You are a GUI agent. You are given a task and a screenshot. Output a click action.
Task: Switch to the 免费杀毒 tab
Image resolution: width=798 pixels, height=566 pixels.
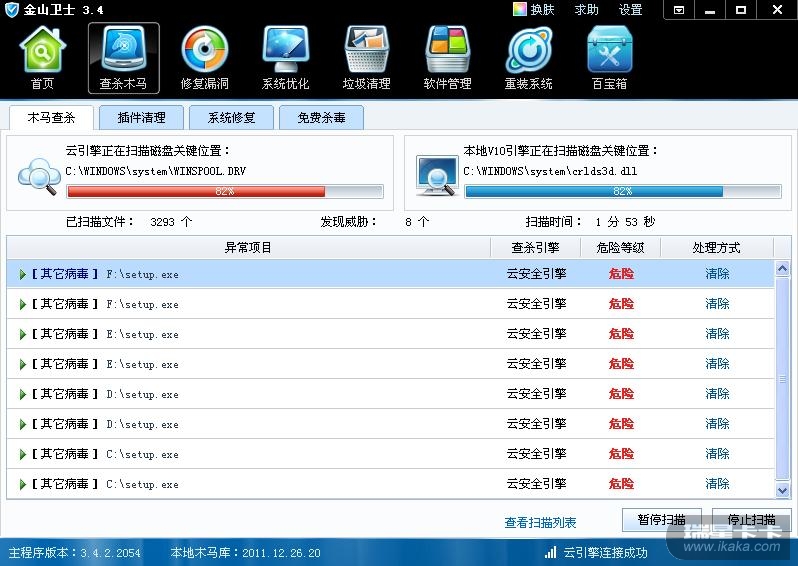click(322, 118)
